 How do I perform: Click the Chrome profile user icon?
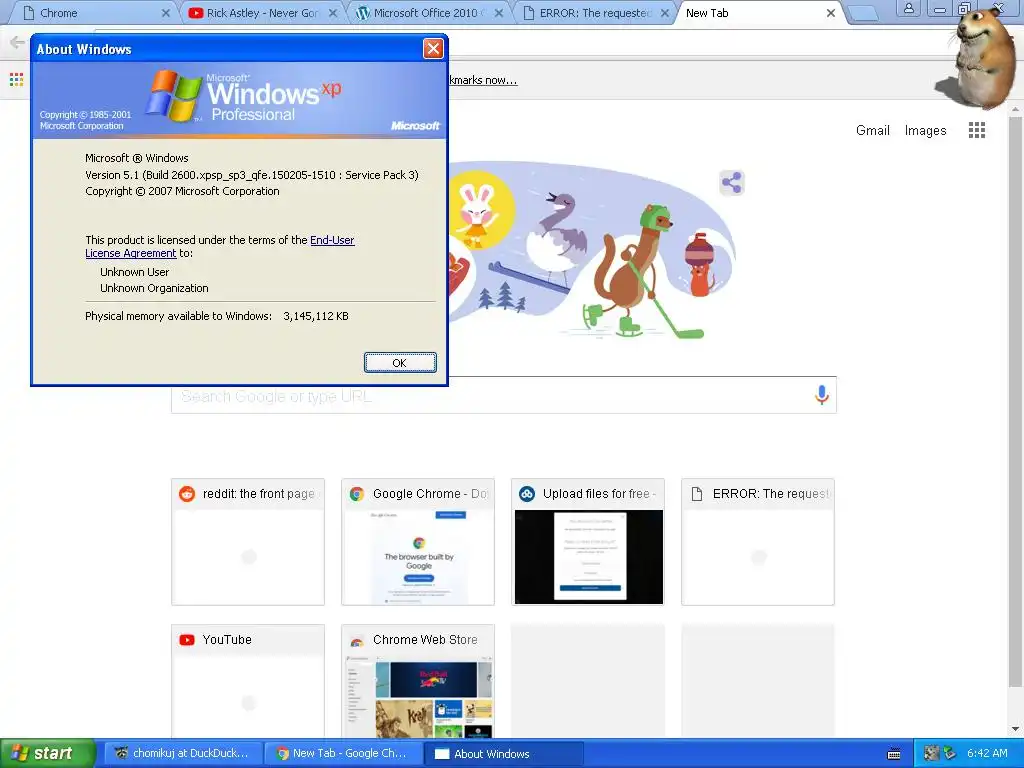tap(908, 8)
